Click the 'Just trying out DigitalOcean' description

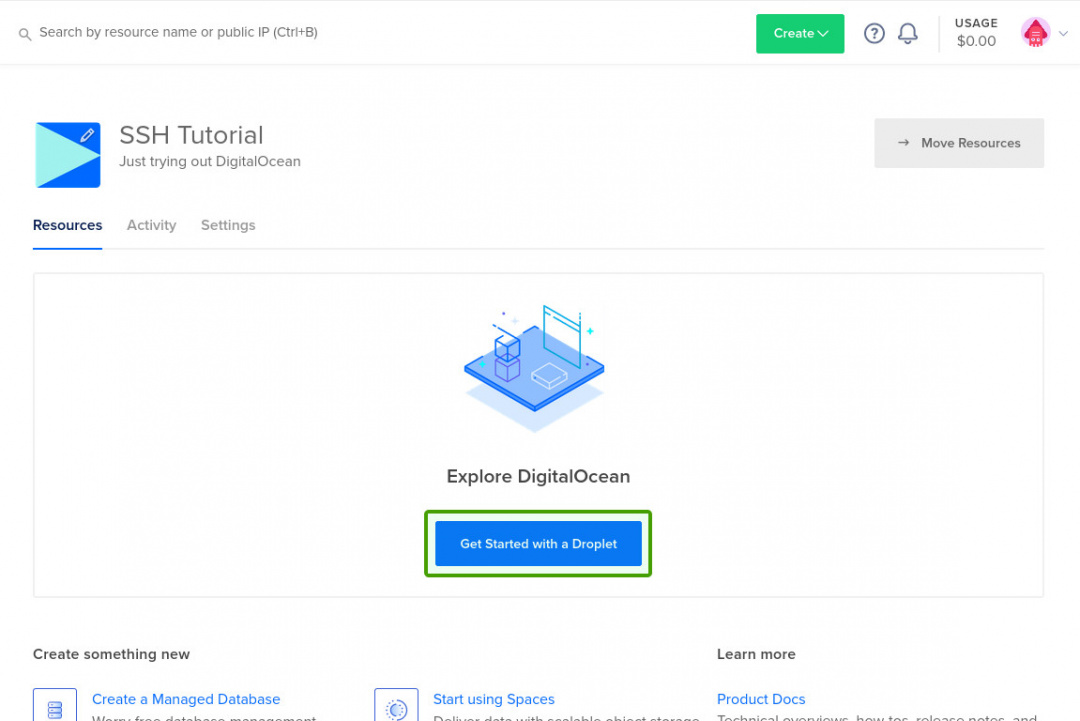point(210,161)
